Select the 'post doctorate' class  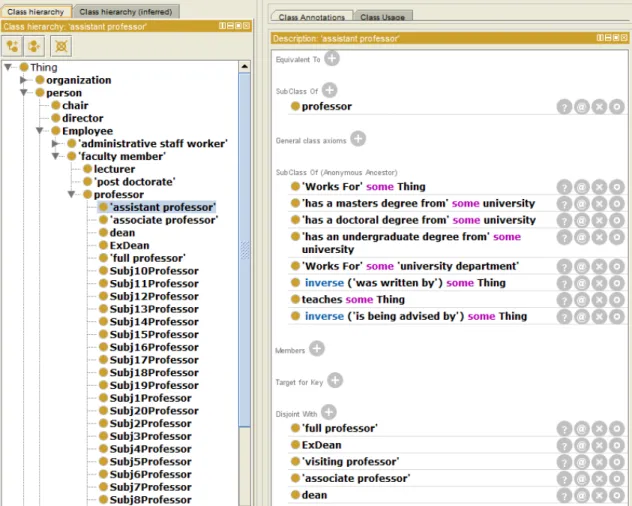click(x=129, y=182)
